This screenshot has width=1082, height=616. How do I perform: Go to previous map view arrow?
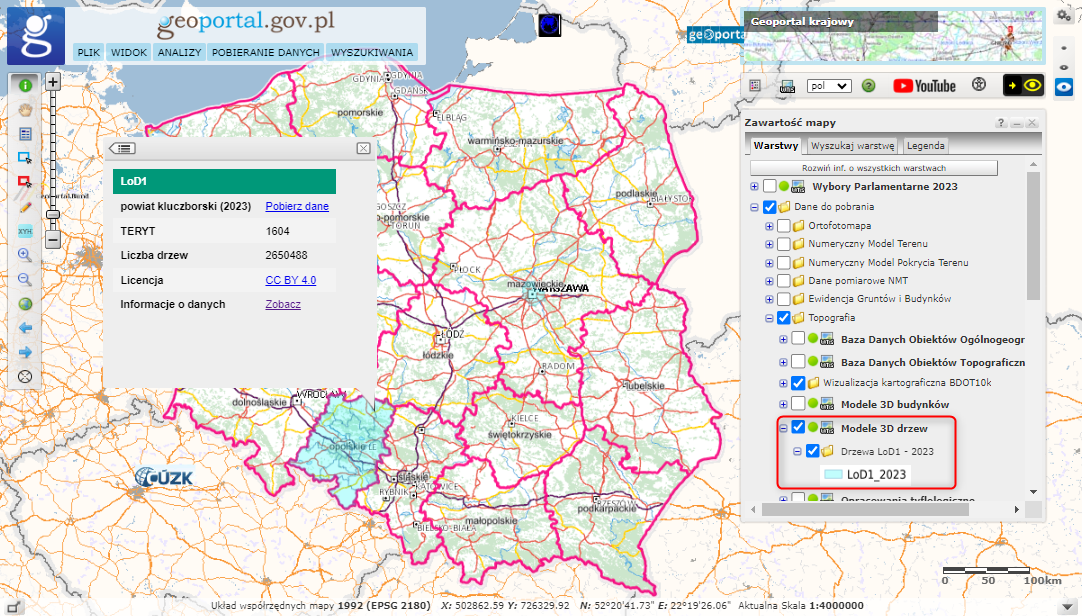25,328
